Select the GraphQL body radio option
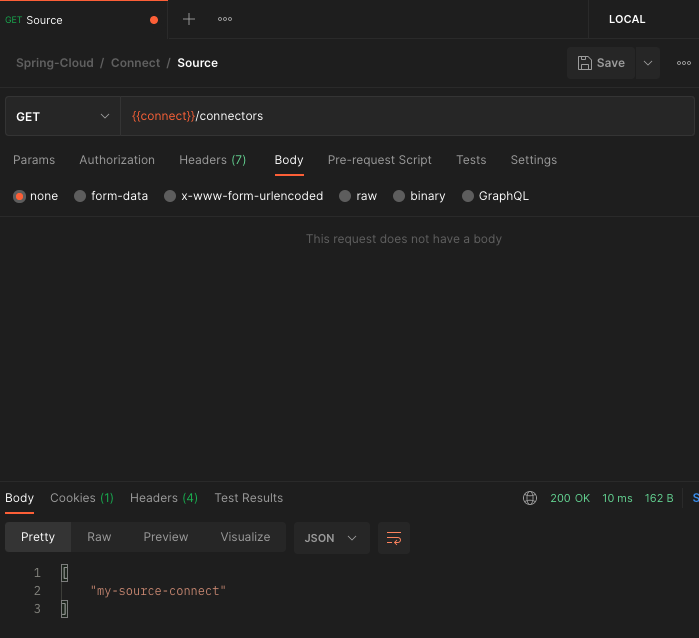Viewport: 699px width, 638px height. 468,196
